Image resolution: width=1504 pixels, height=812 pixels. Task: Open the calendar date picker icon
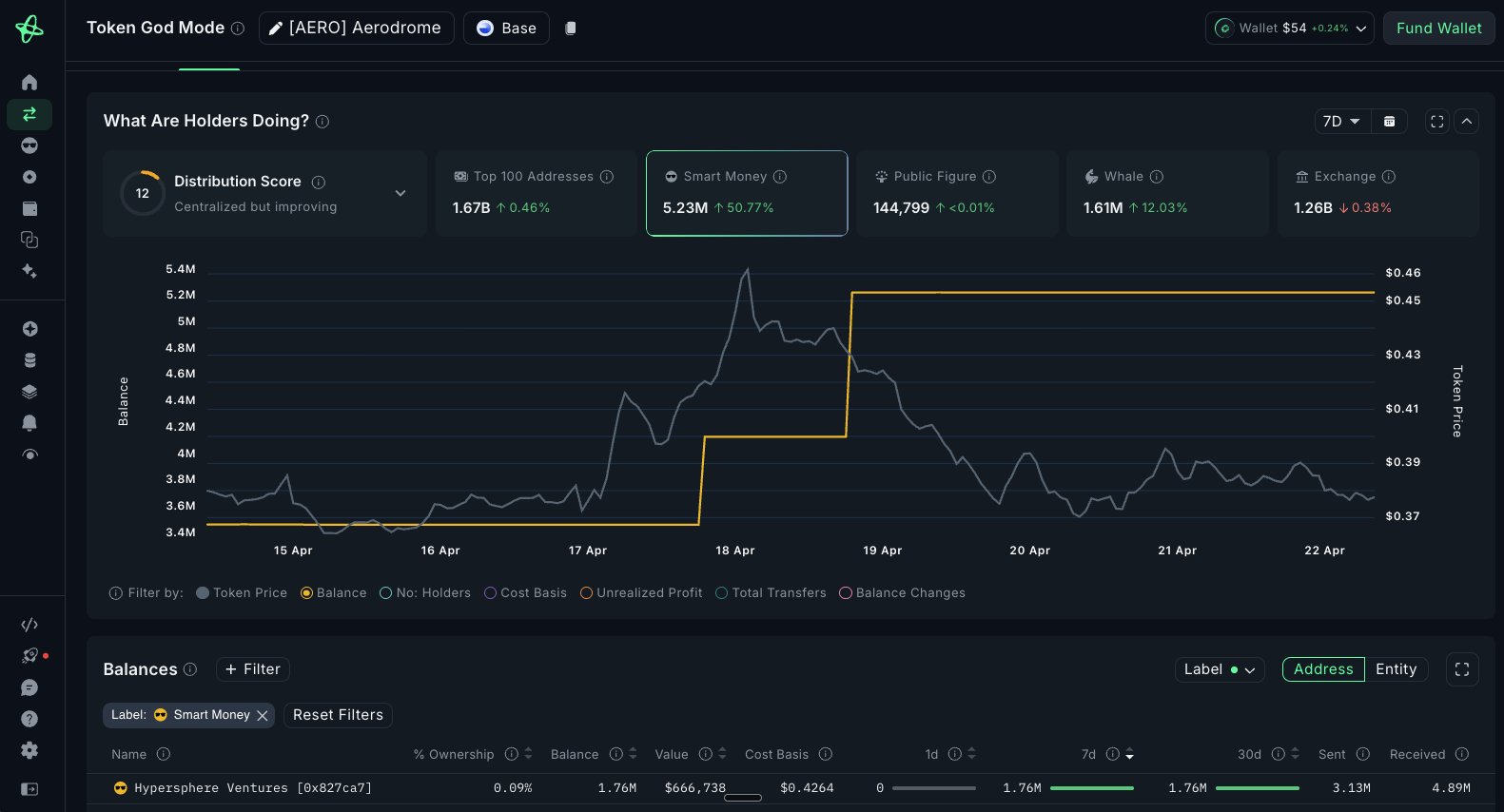point(1389,122)
